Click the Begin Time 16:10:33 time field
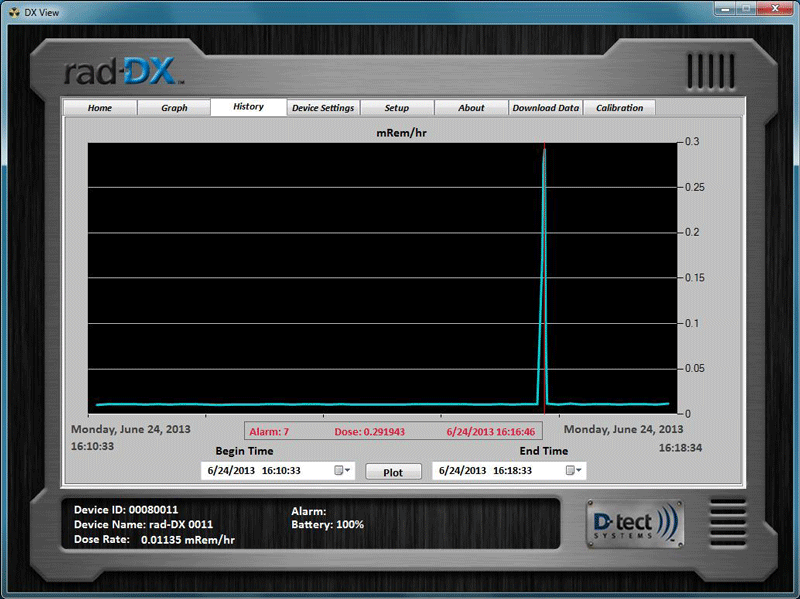 [281, 470]
